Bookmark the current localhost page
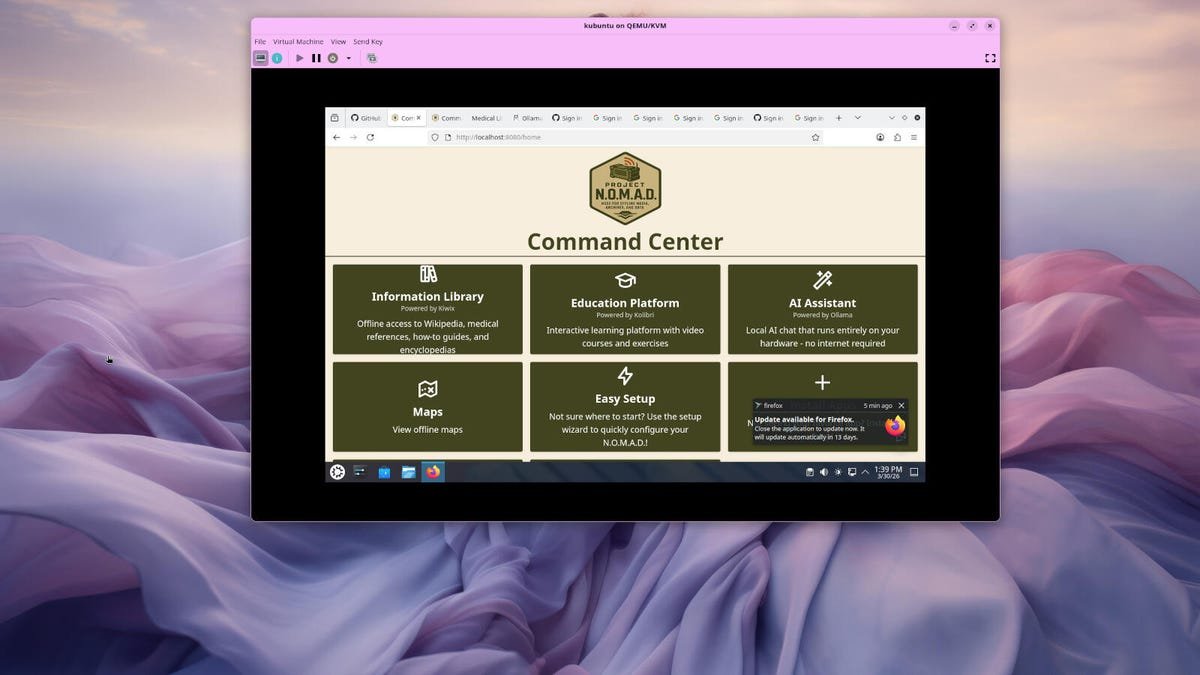The height and width of the screenshot is (675, 1200). click(815, 137)
